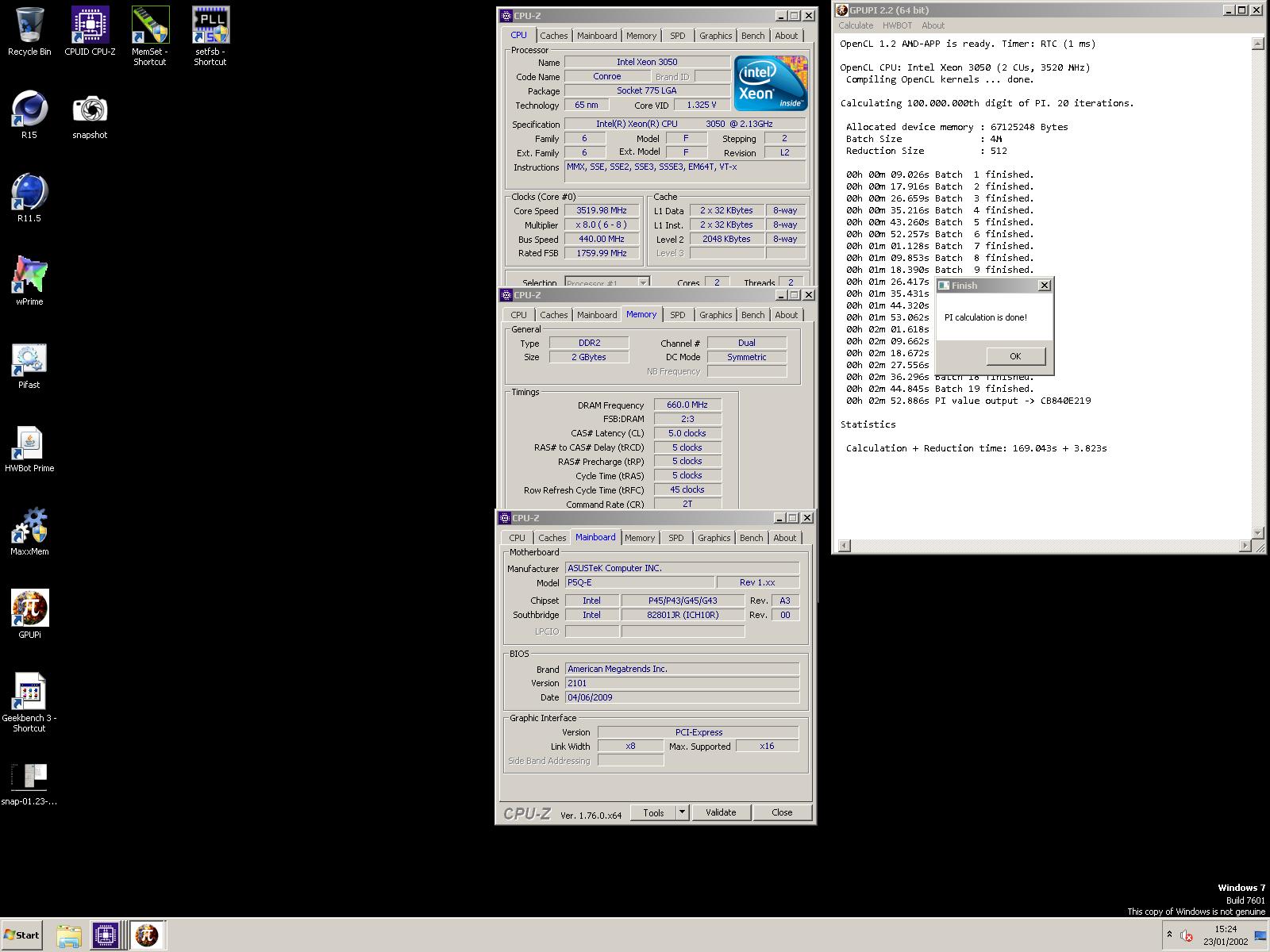
Task: Click the GPUPI horizontal scrollbar left arrow
Action: (844, 546)
